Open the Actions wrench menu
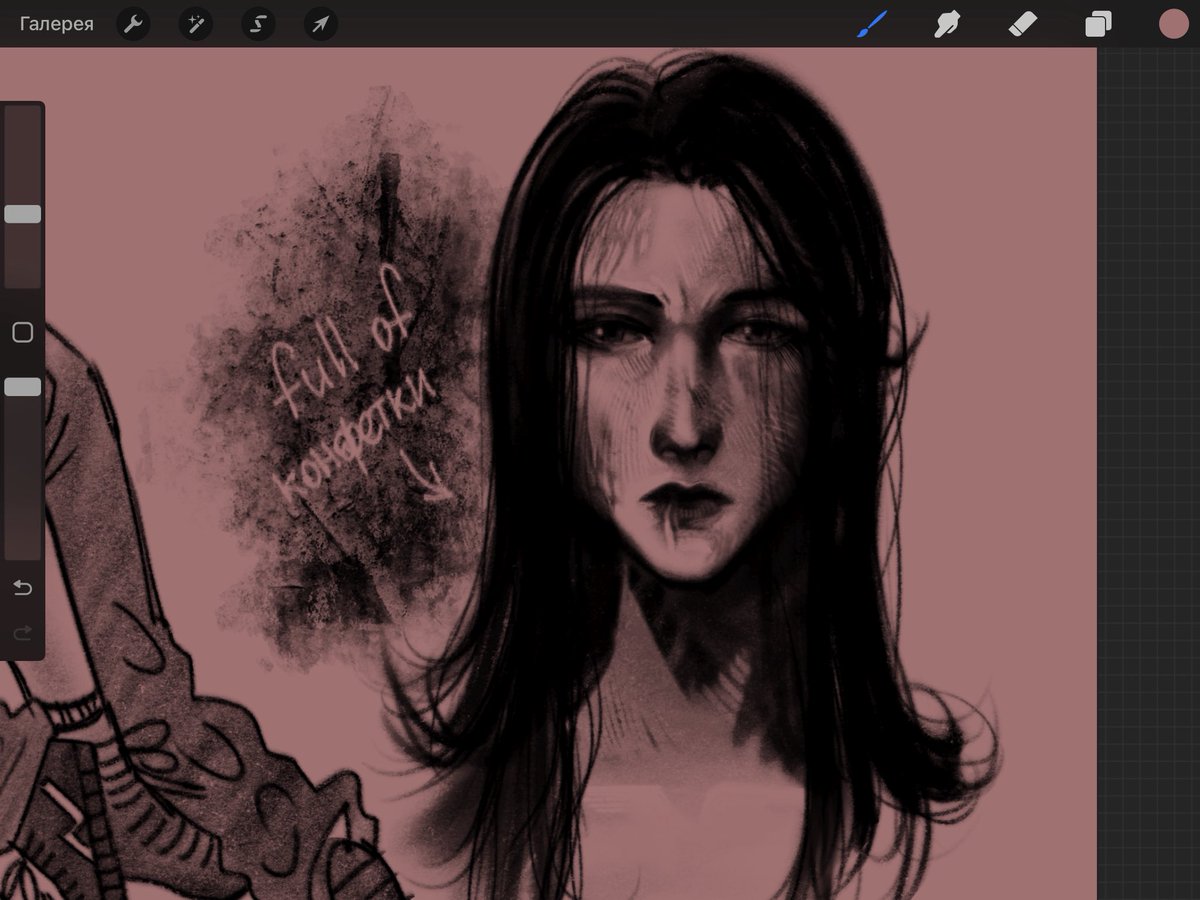The height and width of the screenshot is (900, 1200). (x=133, y=24)
